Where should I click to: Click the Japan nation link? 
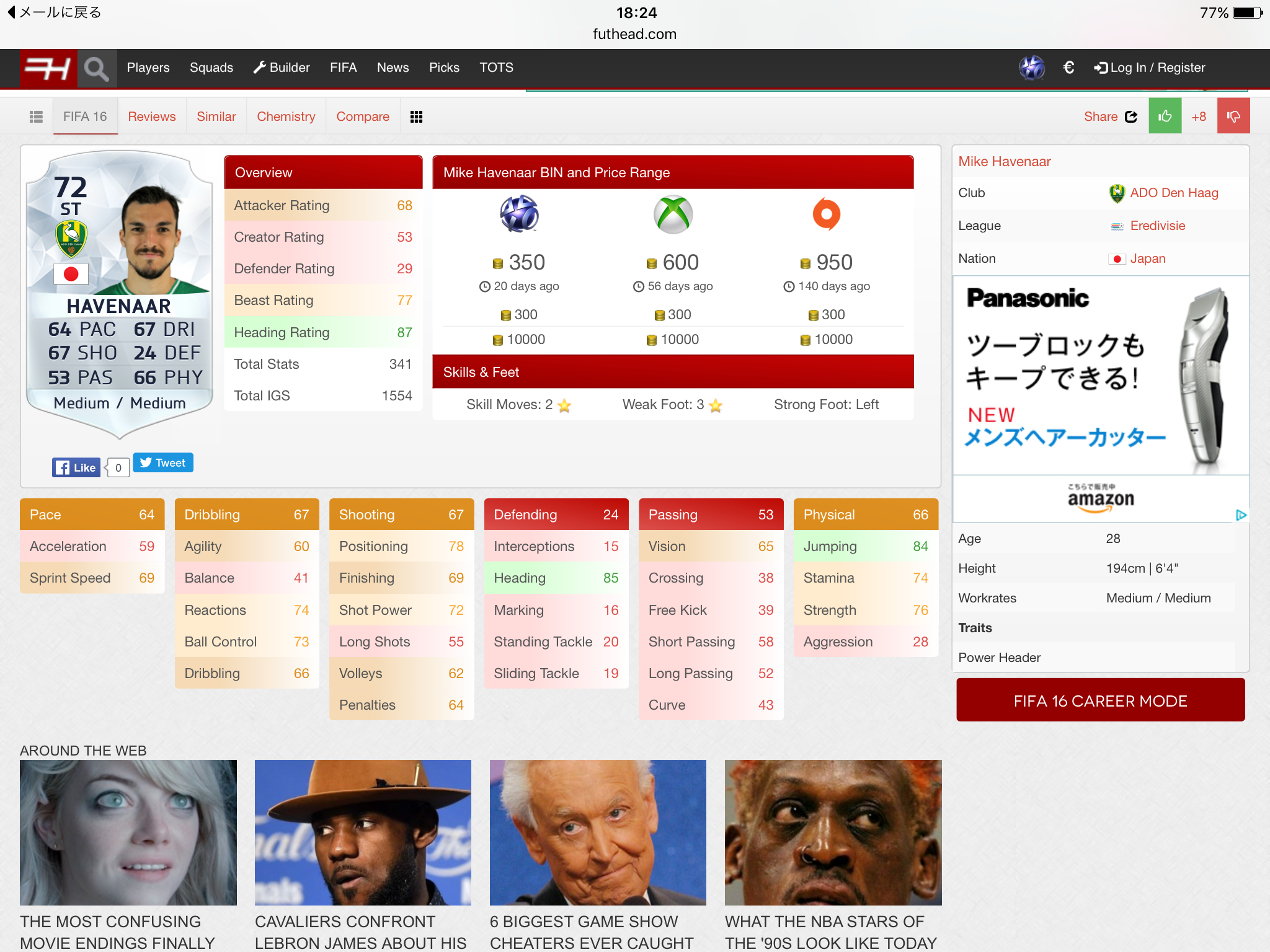pyautogui.click(x=1147, y=258)
